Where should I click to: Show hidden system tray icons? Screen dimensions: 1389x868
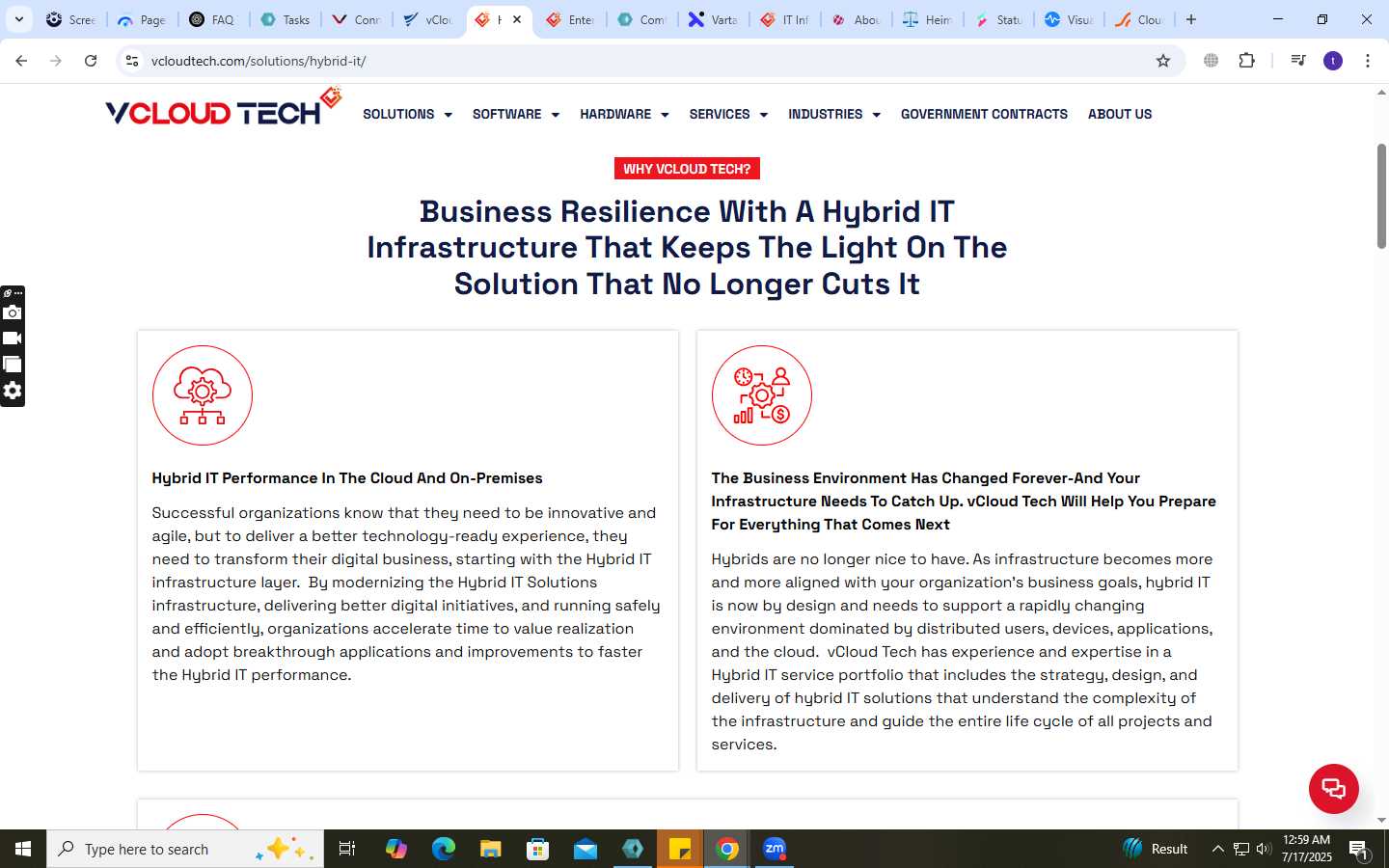(1218, 849)
